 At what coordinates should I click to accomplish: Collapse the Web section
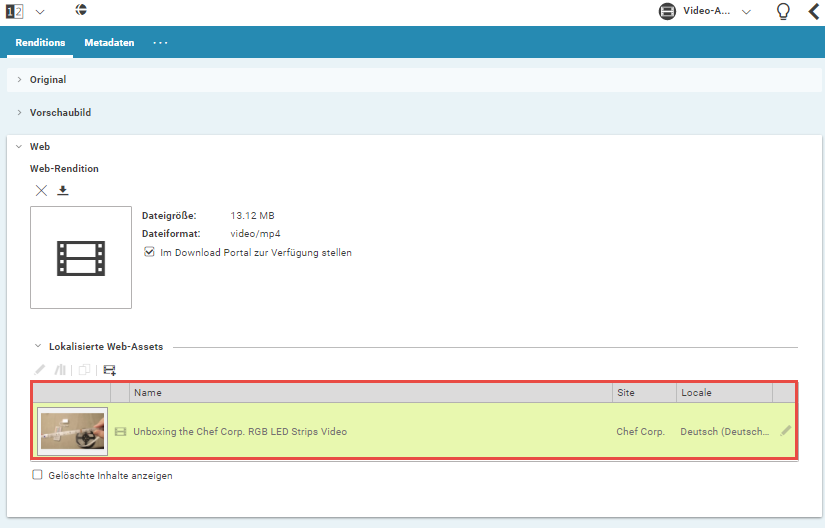tap(19, 147)
